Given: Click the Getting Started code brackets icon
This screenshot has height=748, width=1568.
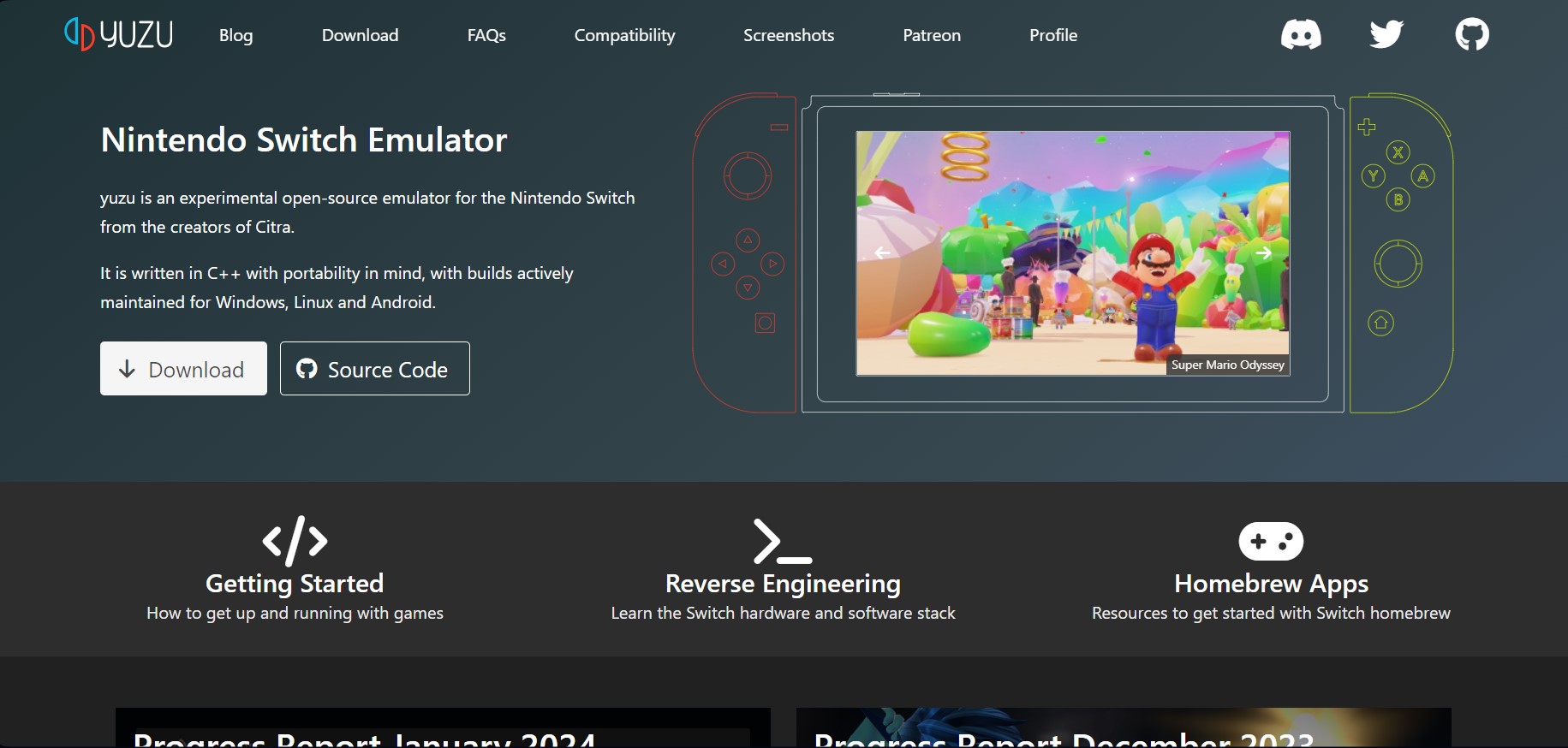Looking at the screenshot, I should pos(295,541).
